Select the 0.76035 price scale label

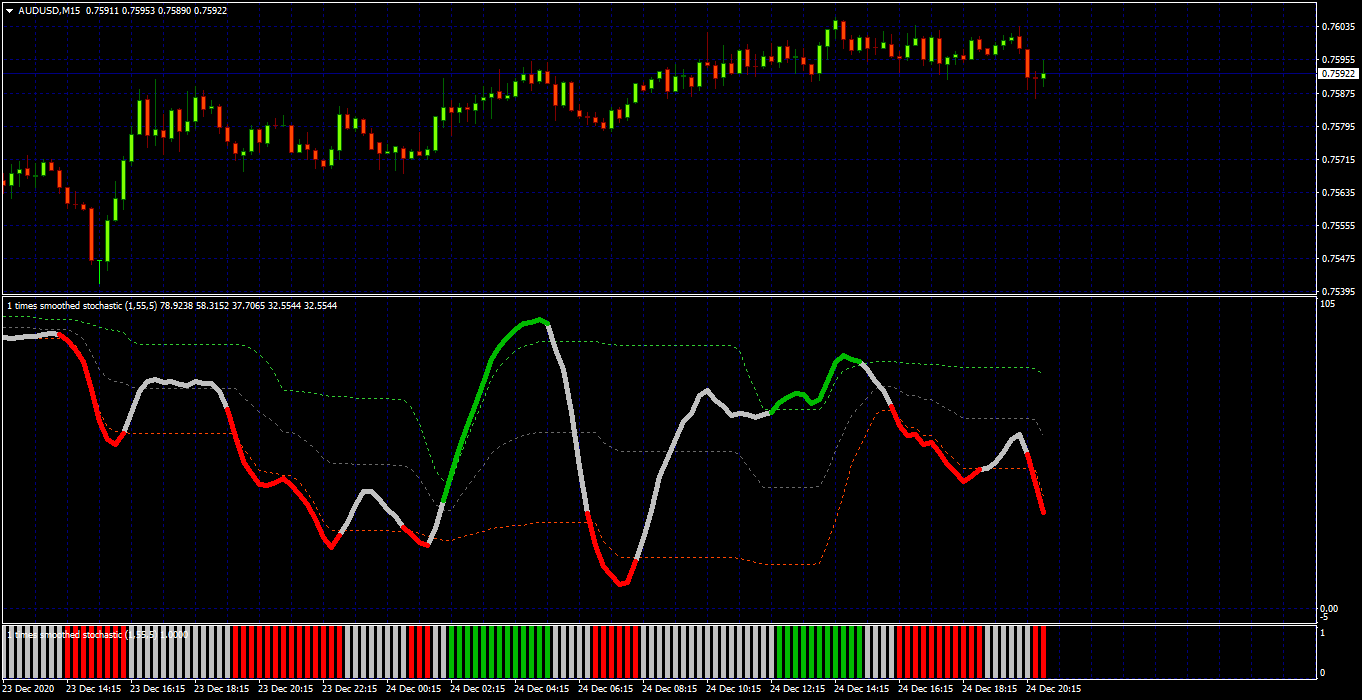(x=1338, y=27)
